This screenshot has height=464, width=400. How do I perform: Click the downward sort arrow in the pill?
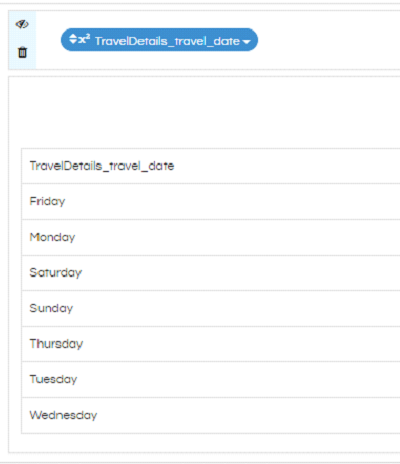point(73,42)
